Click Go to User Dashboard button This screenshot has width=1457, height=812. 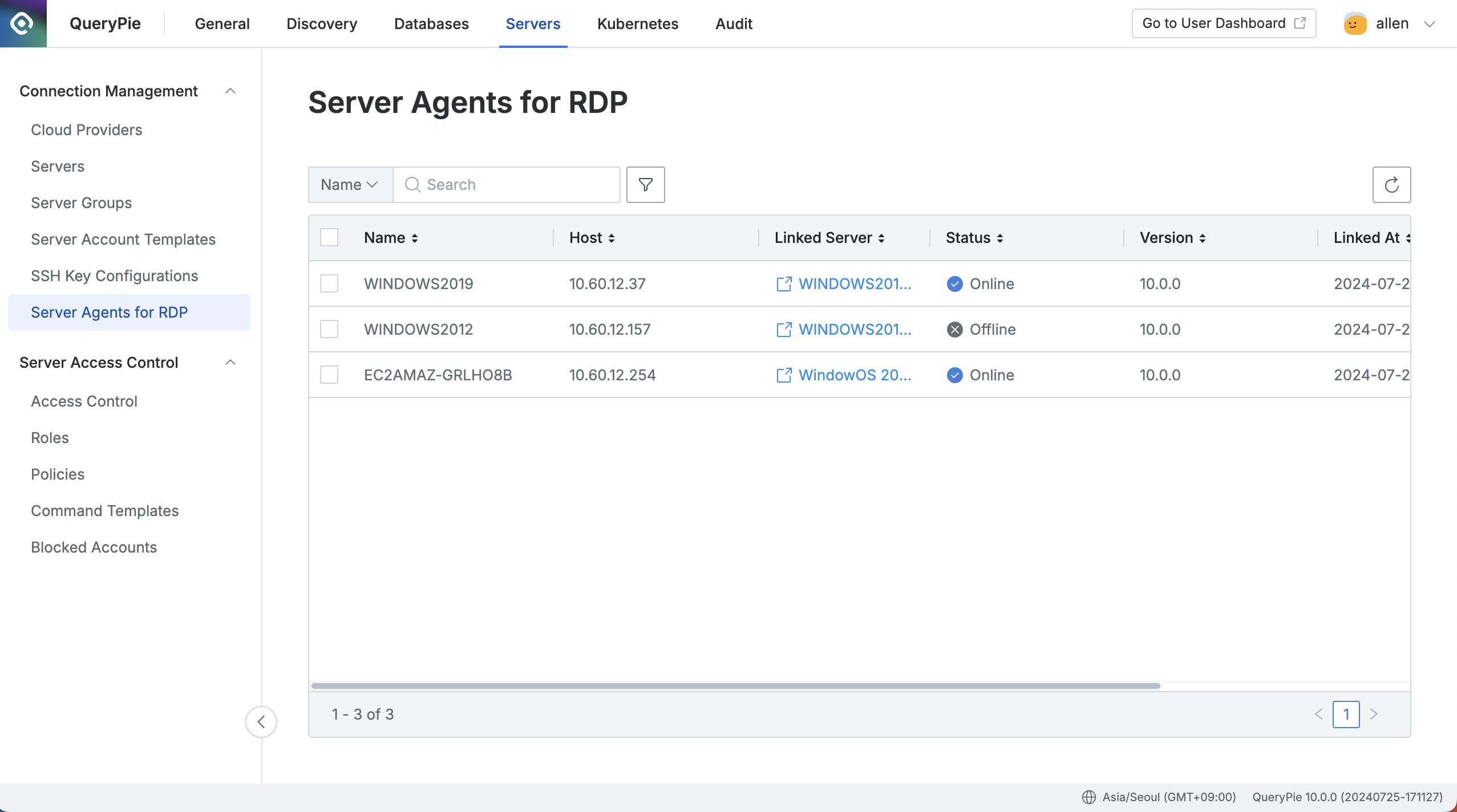[x=1224, y=23]
